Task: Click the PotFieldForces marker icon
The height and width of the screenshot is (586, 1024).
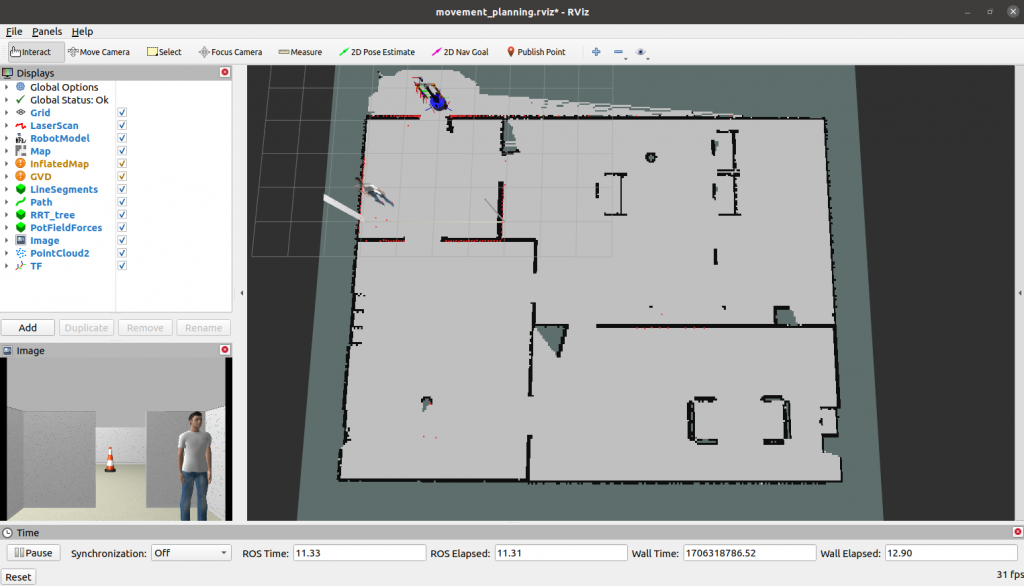Action: 20,227
